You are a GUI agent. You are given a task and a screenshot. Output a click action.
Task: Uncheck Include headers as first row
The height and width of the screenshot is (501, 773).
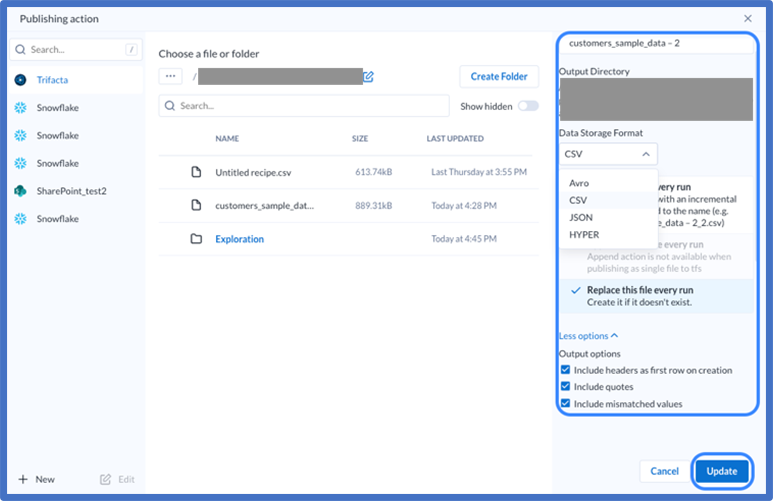(x=565, y=370)
